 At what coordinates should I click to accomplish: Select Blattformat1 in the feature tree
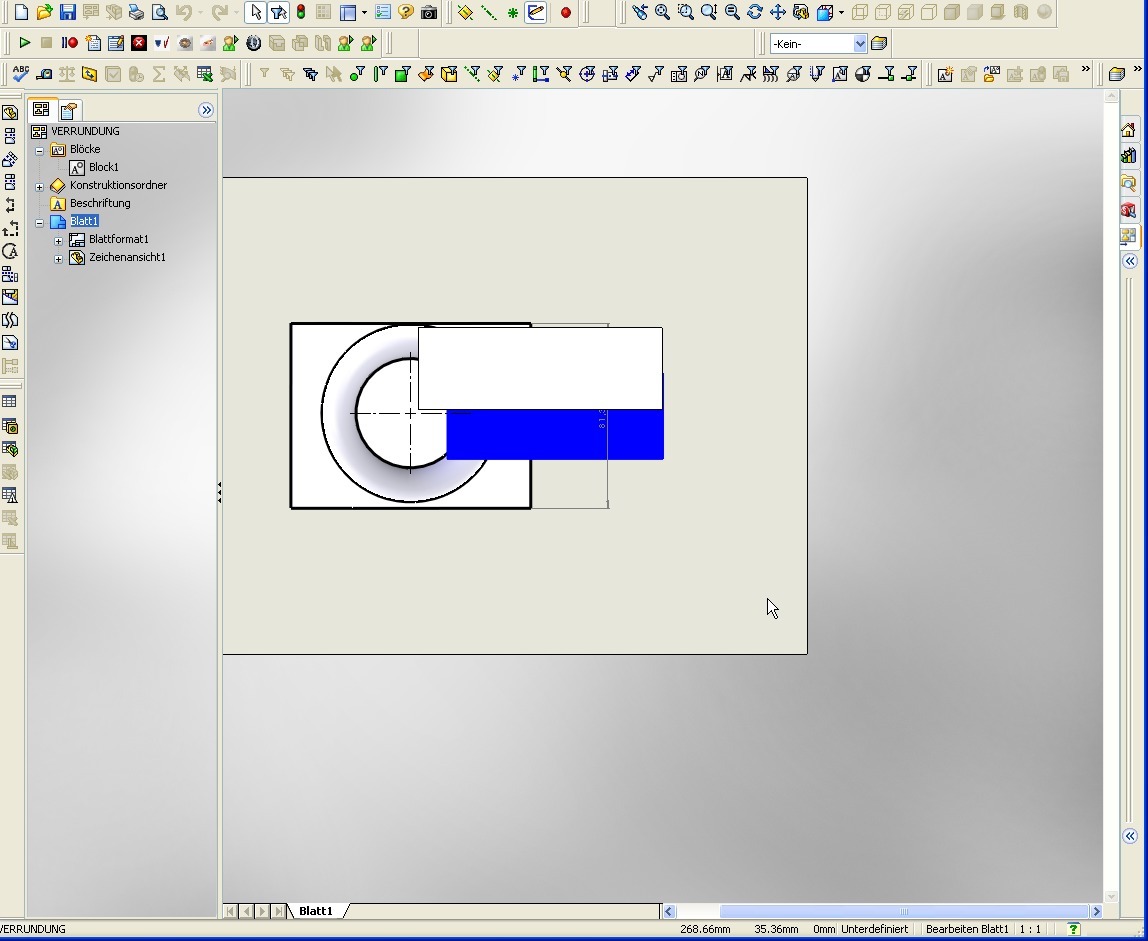(x=118, y=239)
